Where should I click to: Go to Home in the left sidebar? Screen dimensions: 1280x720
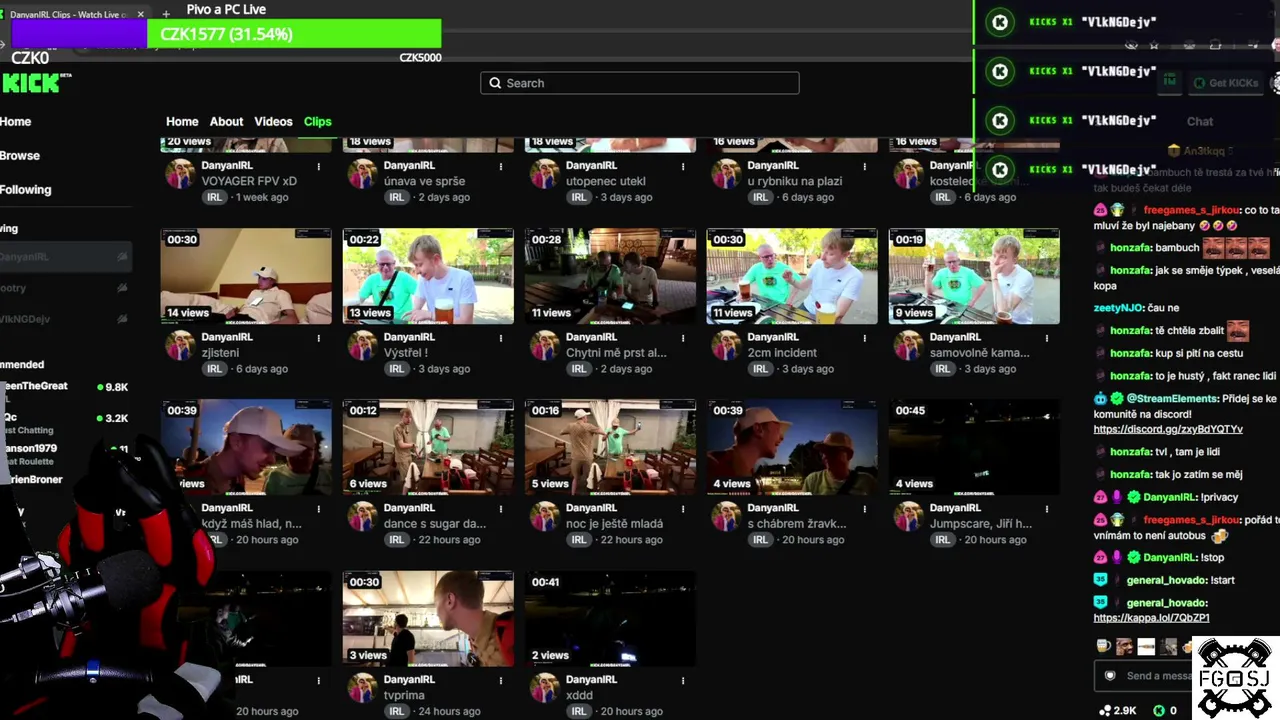point(16,122)
